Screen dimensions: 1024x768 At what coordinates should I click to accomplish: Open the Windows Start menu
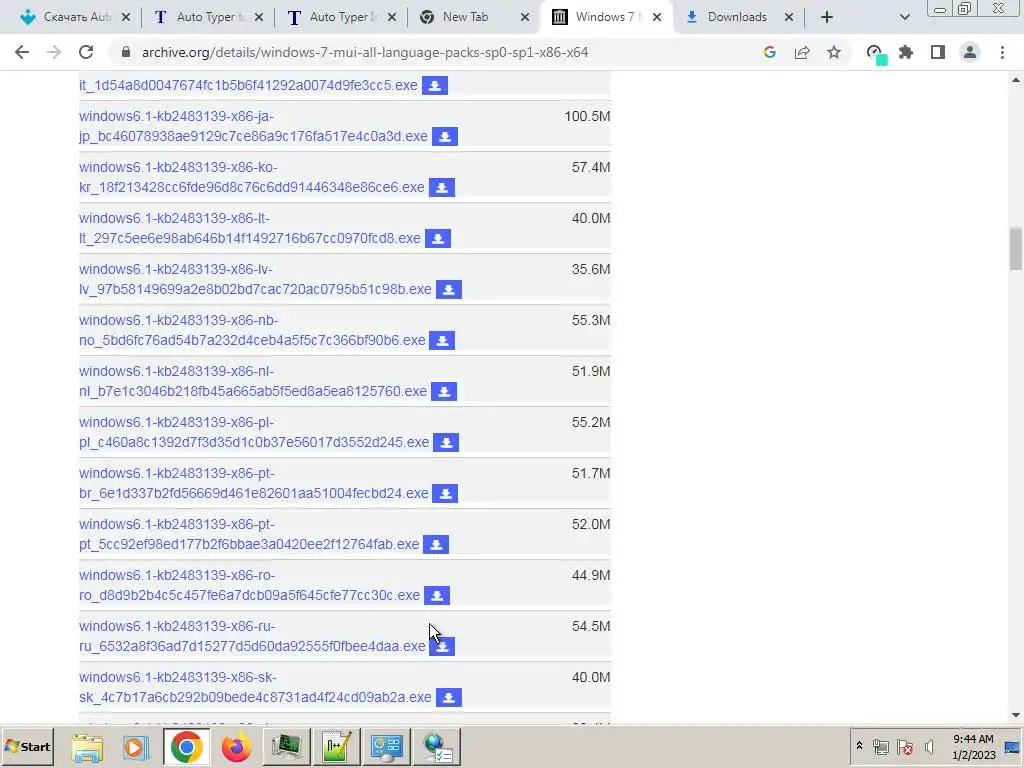[x=27, y=746]
